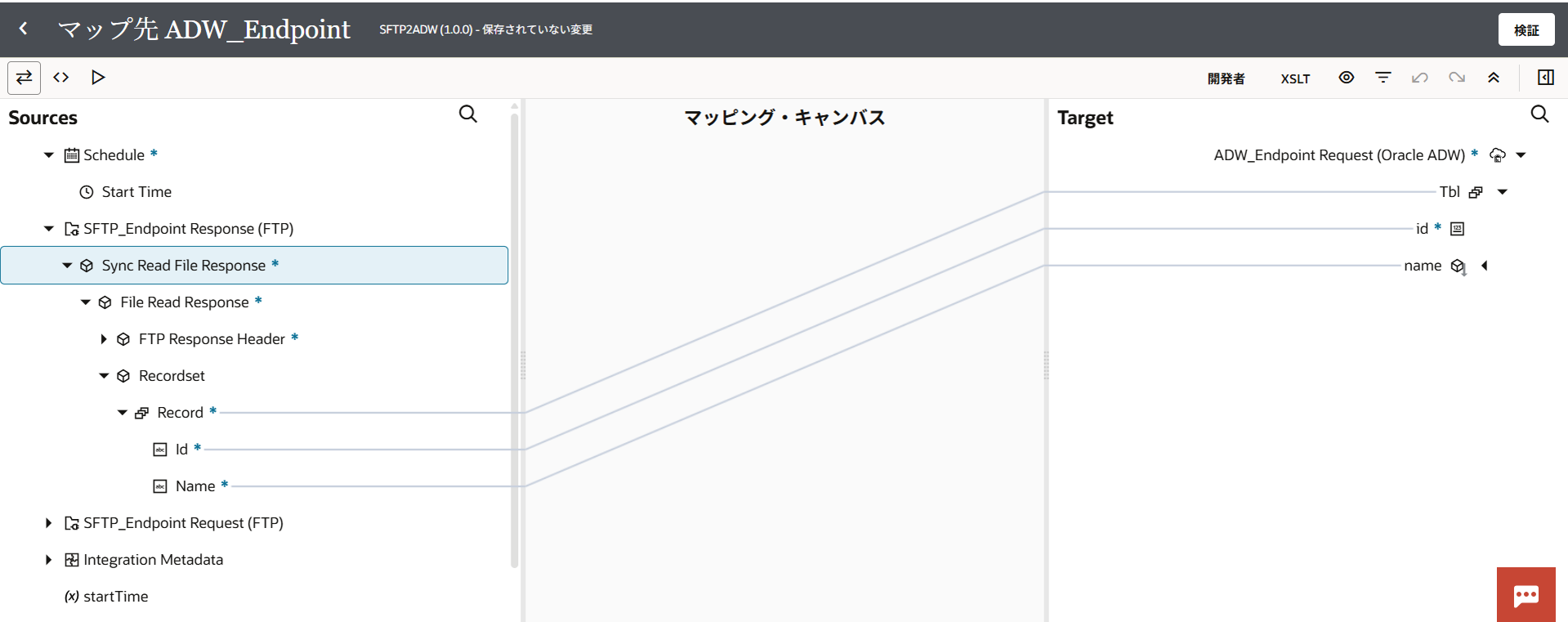Collapse SFTP_Endpoint Response (FTP) node
The image size is (1568, 622).
click(x=49, y=229)
